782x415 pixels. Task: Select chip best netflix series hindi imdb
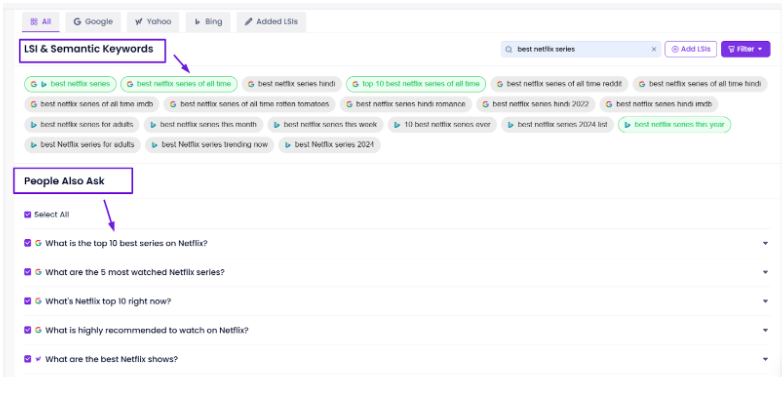(x=659, y=104)
